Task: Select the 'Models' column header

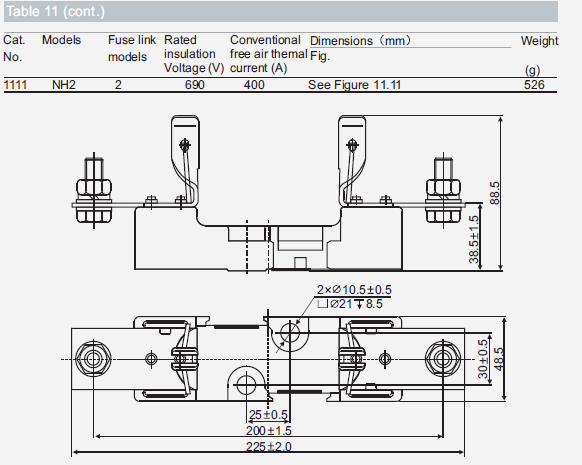Action: tap(61, 40)
